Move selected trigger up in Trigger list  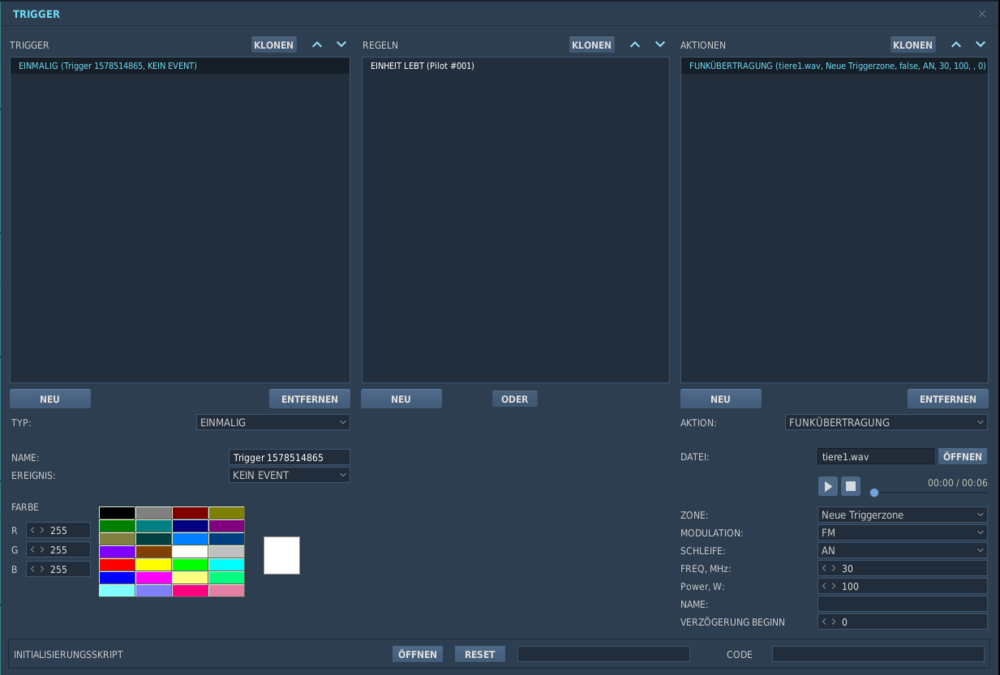[317, 45]
